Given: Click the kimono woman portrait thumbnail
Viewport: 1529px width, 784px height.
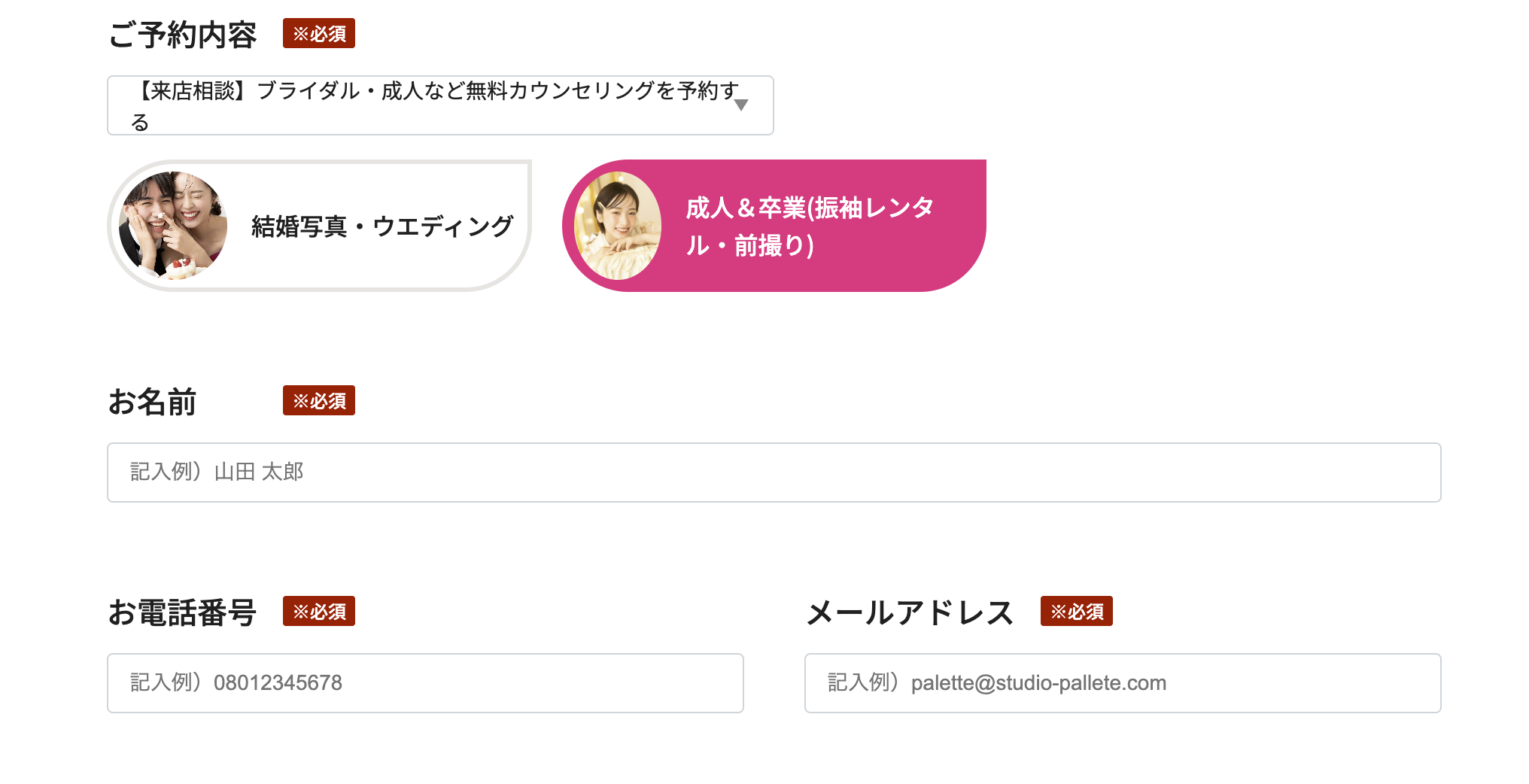Looking at the screenshot, I should (618, 226).
